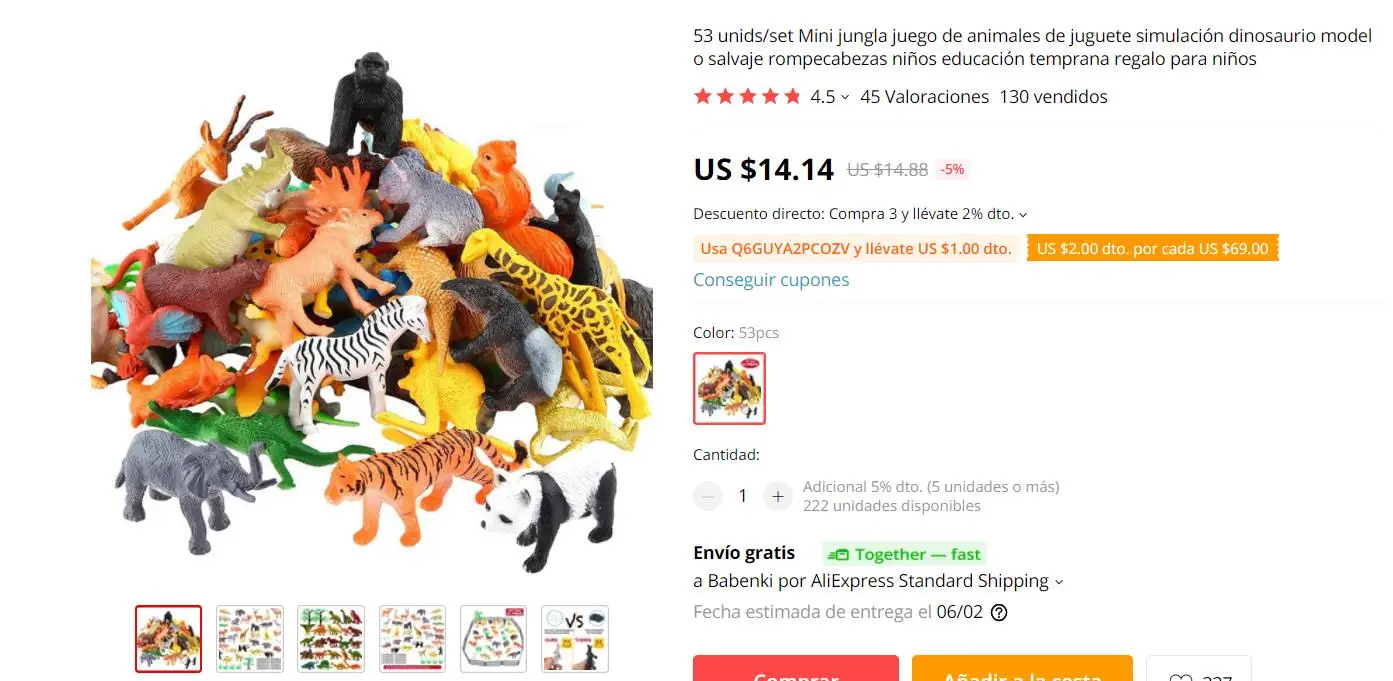The height and width of the screenshot is (681, 1393).
Task: Expand AliExpress Standard Shipping options
Action: 1059,582
